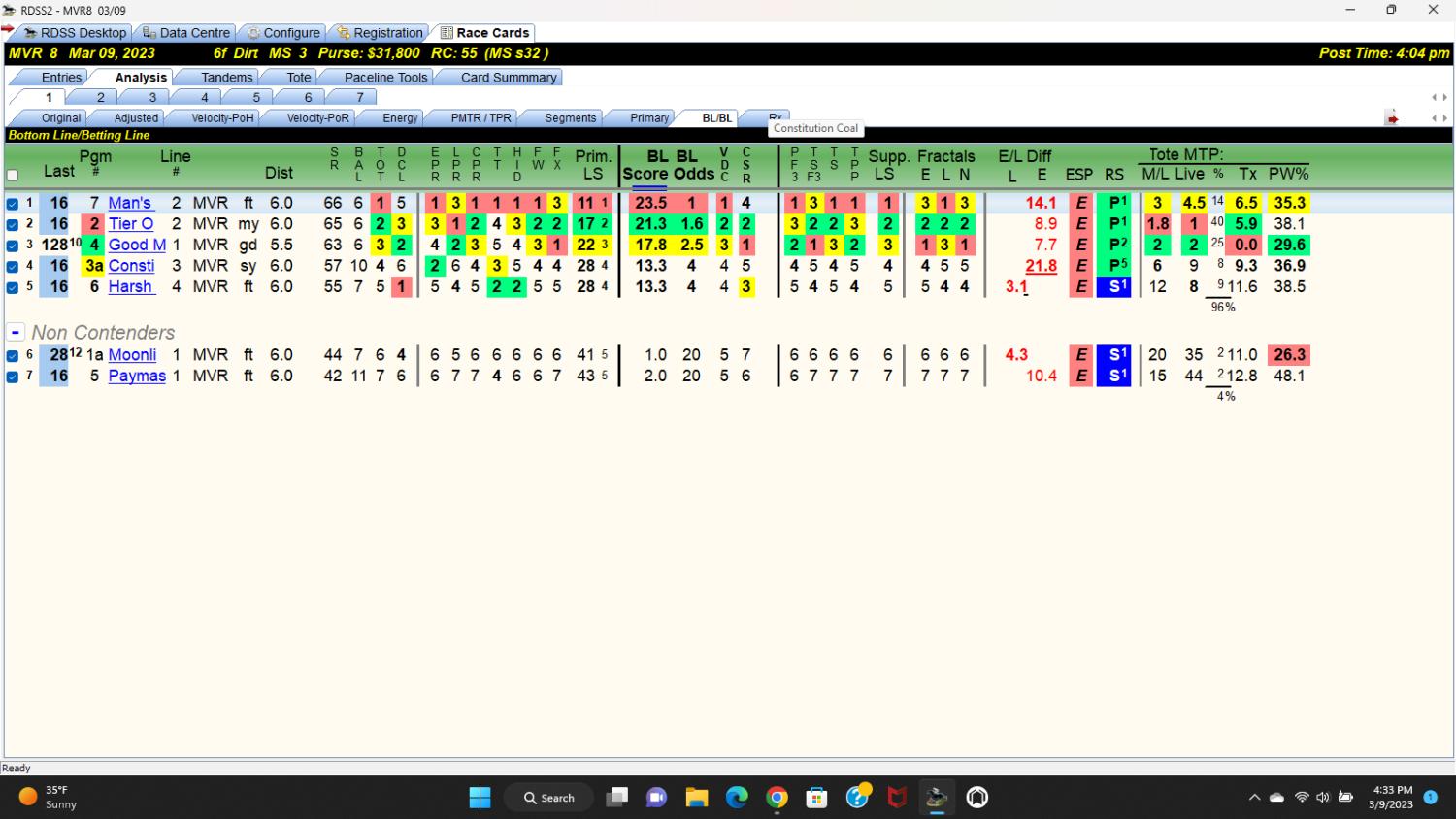Open the Consti horse link
The height and width of the screenshot is (819, 1456).
pos(131,266)
